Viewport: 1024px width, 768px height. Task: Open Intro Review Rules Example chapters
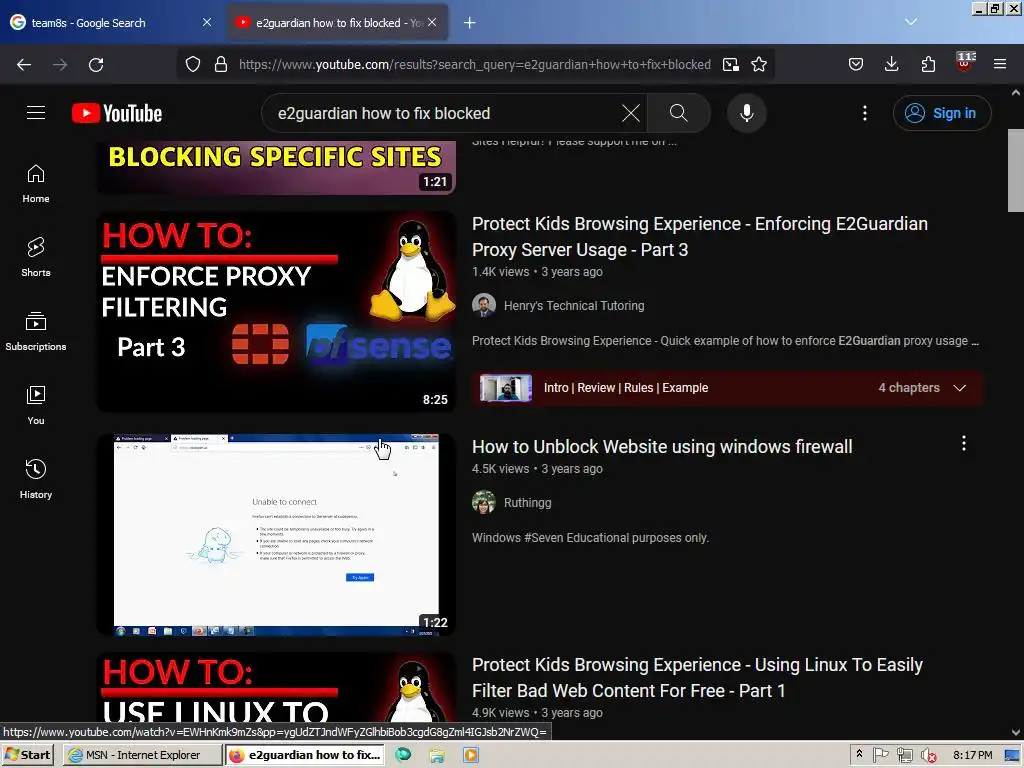626,388
